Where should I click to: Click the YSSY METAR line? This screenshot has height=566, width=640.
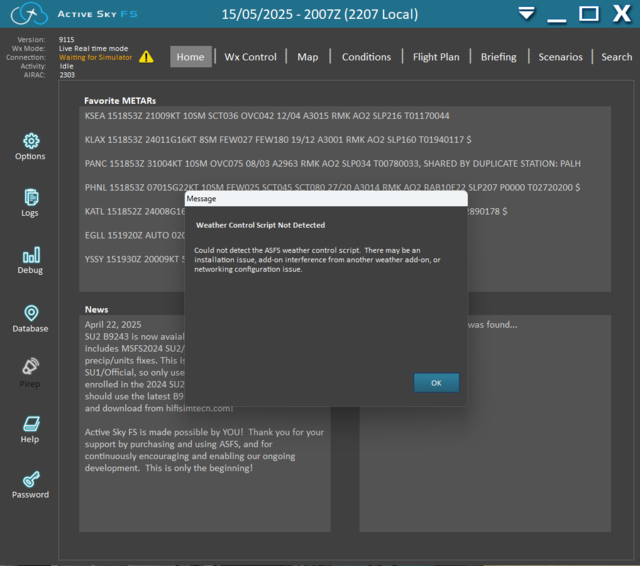tap(135, 259)
